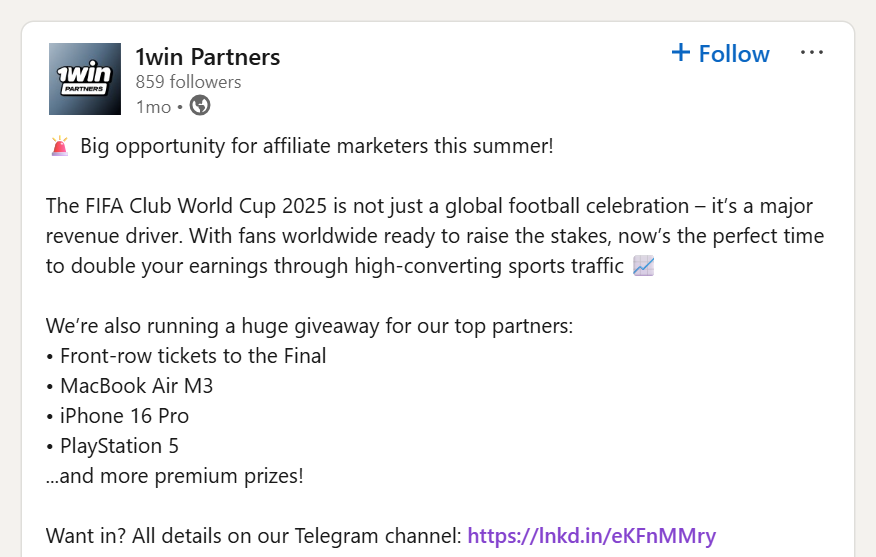Click the "MacBook Air M3" bullet item
Image resolution: width=876 pixels, height=557 pixels.
[x=130, y=386]
